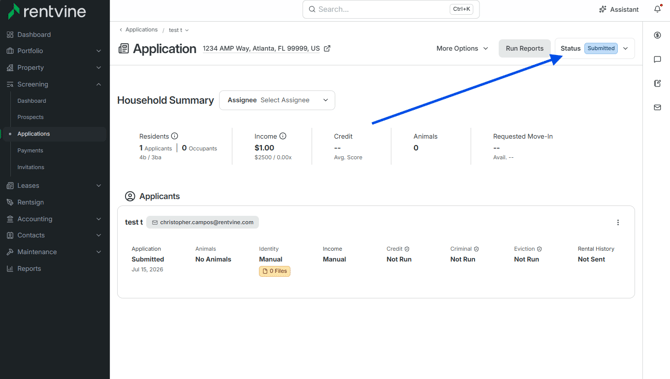Screen dimensions: 670x379
Task: Click the 1 Applicants count
Action: tap(156, 148)
